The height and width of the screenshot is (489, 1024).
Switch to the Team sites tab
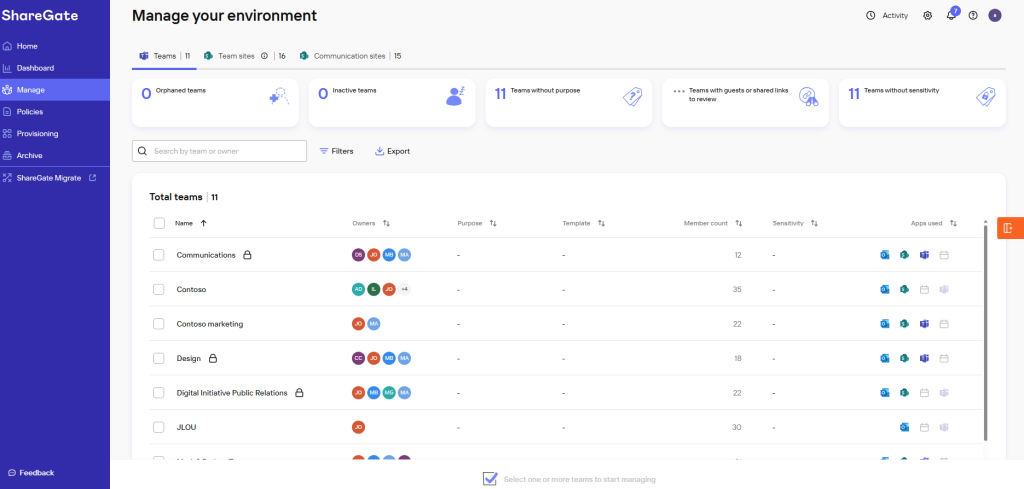244,56
